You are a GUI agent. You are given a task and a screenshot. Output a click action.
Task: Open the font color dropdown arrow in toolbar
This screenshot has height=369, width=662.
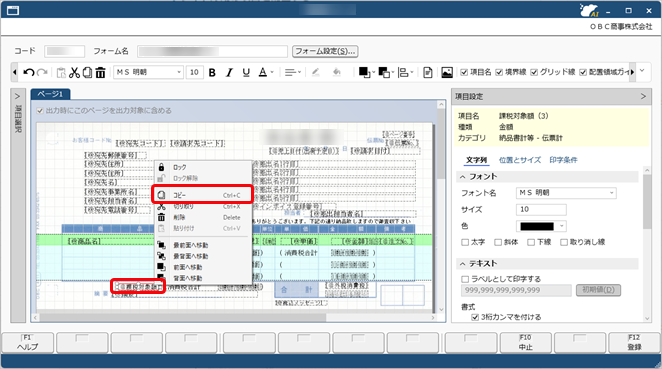(x=272, y=73)
